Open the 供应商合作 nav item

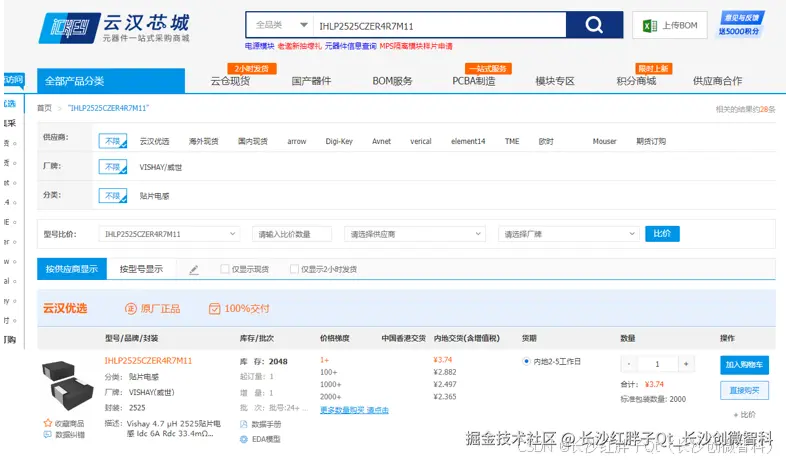pyautogui.click(x=717, y=81)
